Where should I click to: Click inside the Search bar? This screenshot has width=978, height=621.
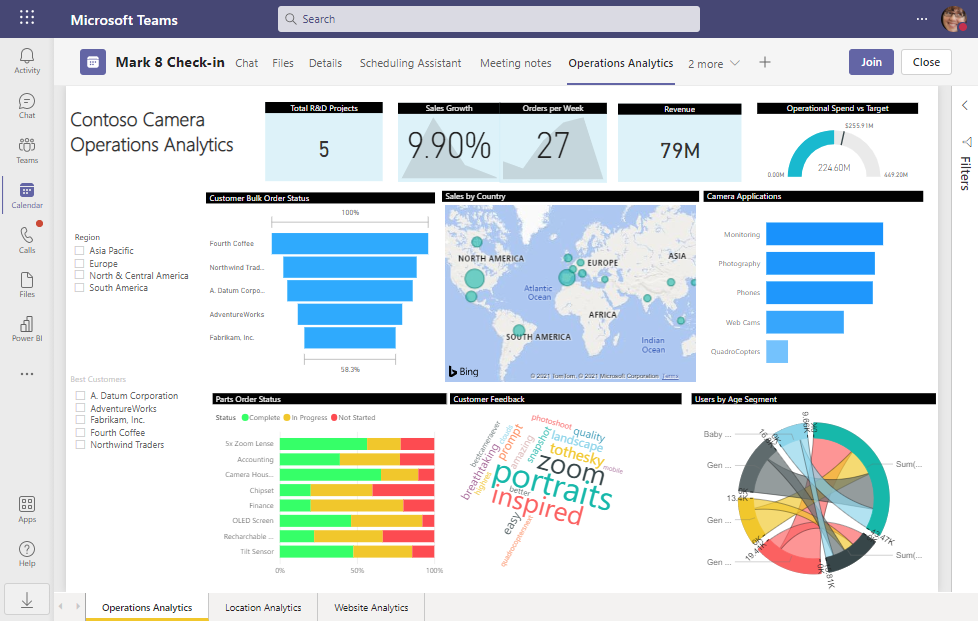488,19
